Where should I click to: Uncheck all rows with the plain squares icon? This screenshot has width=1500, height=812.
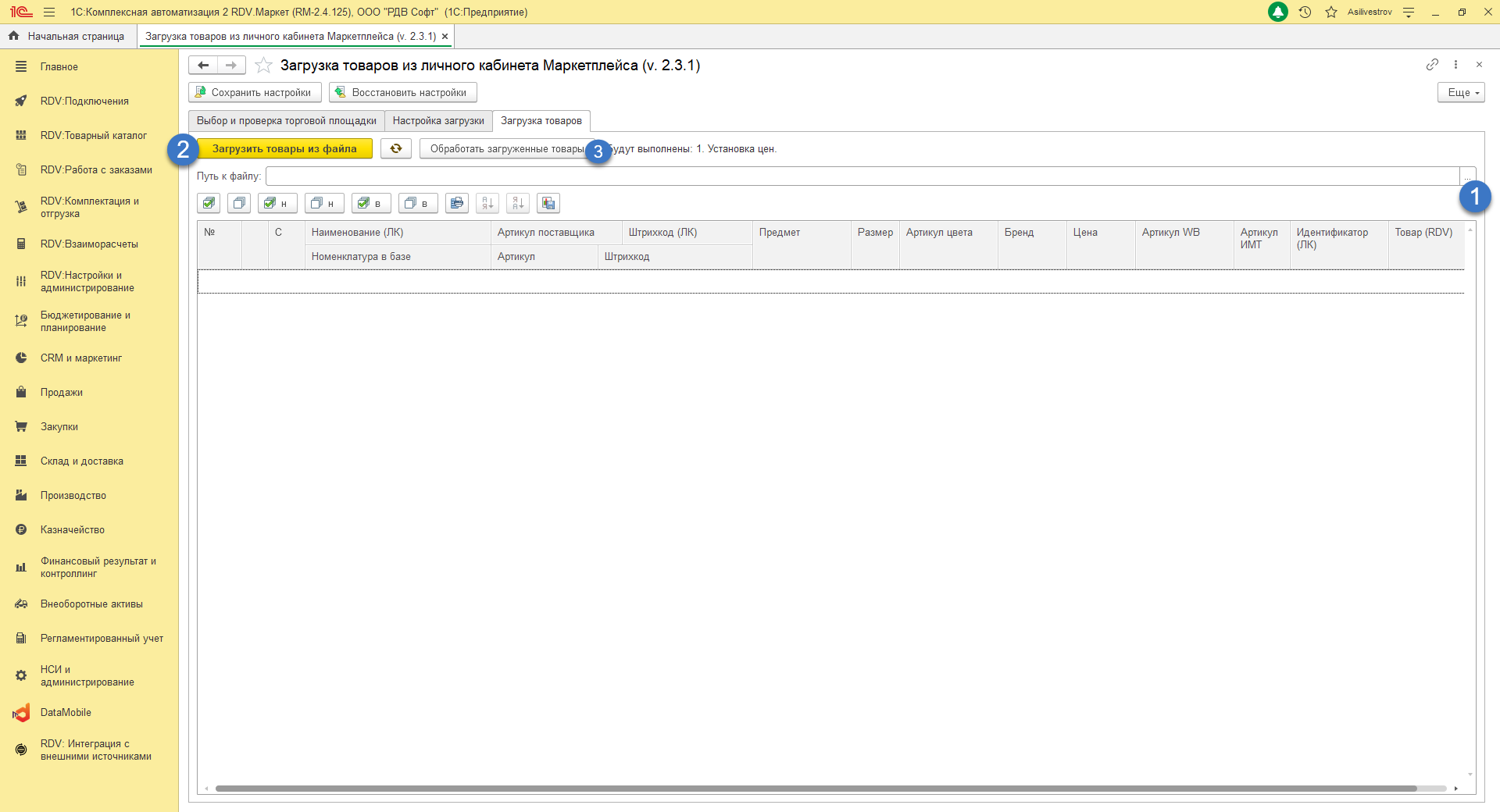(239, 203)
